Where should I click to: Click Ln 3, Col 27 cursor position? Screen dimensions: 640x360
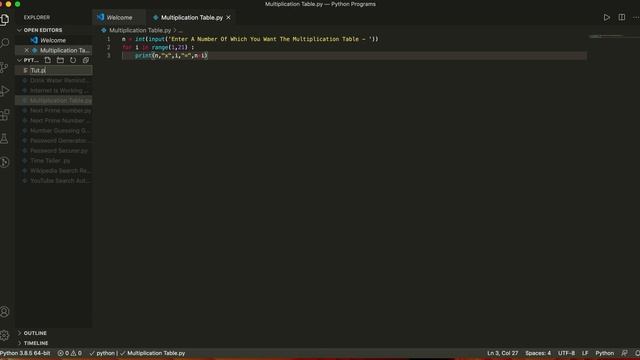[502, 353]
